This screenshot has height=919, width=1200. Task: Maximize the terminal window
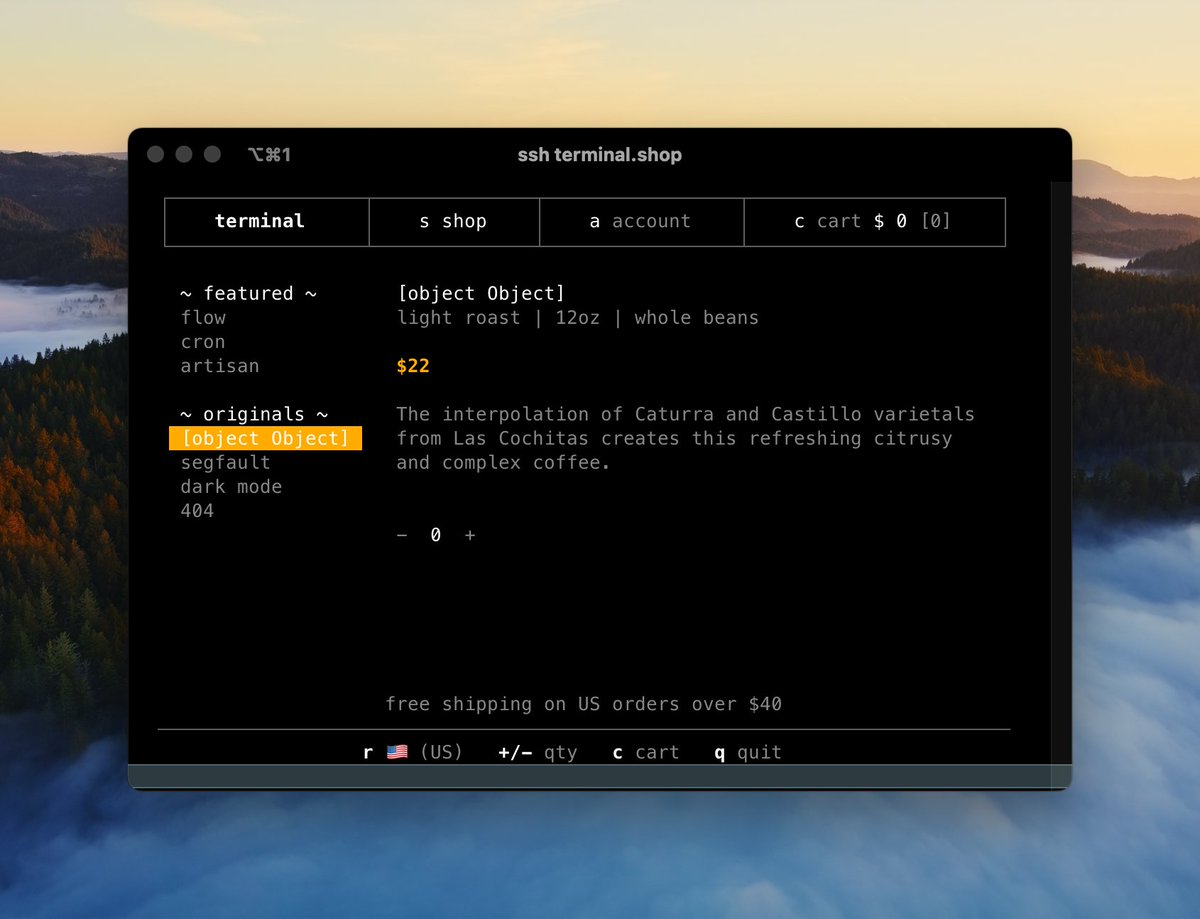pyautogui.click(x=212, y=154)
